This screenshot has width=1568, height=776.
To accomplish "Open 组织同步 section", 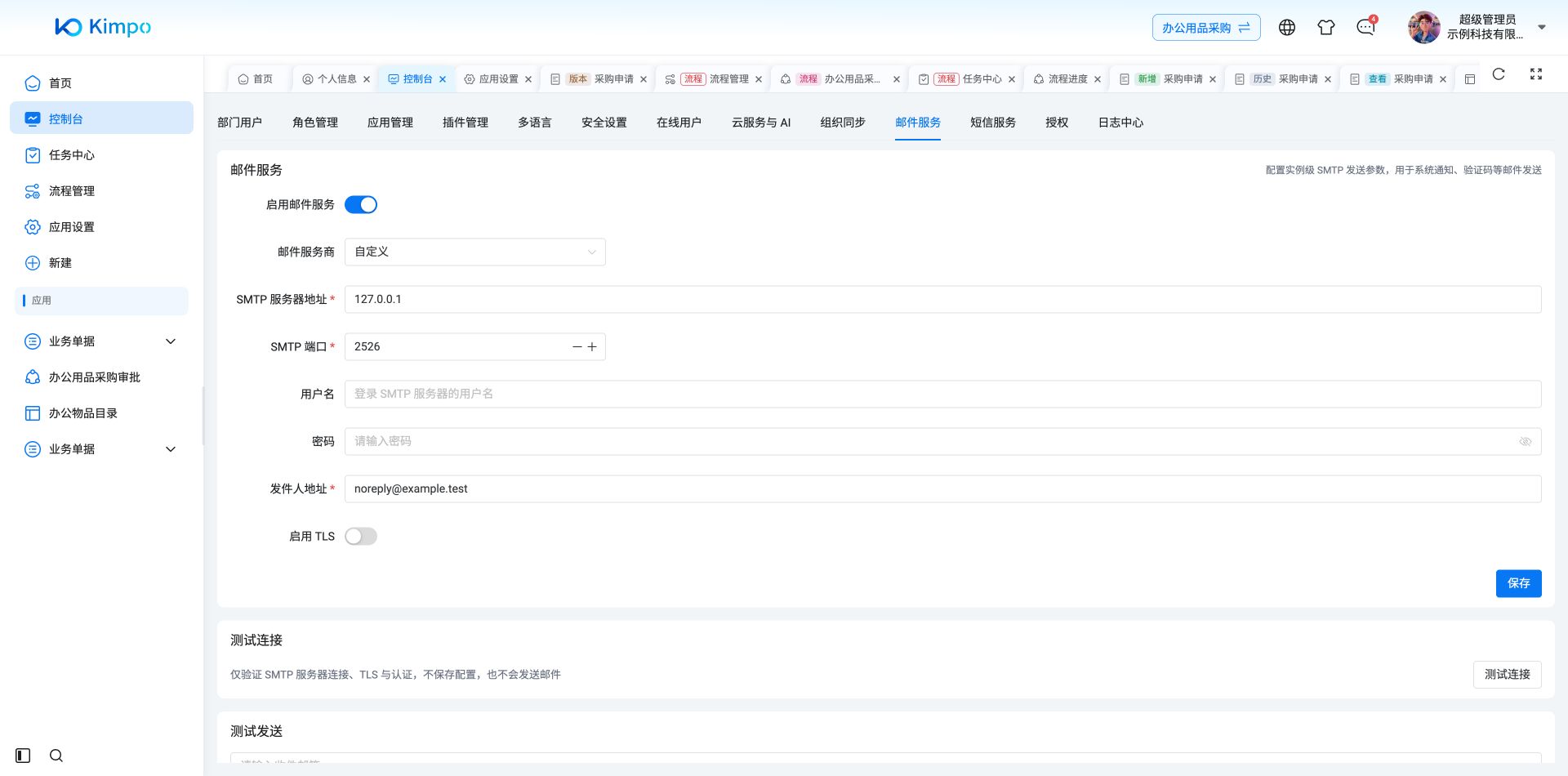I will 843,123.
